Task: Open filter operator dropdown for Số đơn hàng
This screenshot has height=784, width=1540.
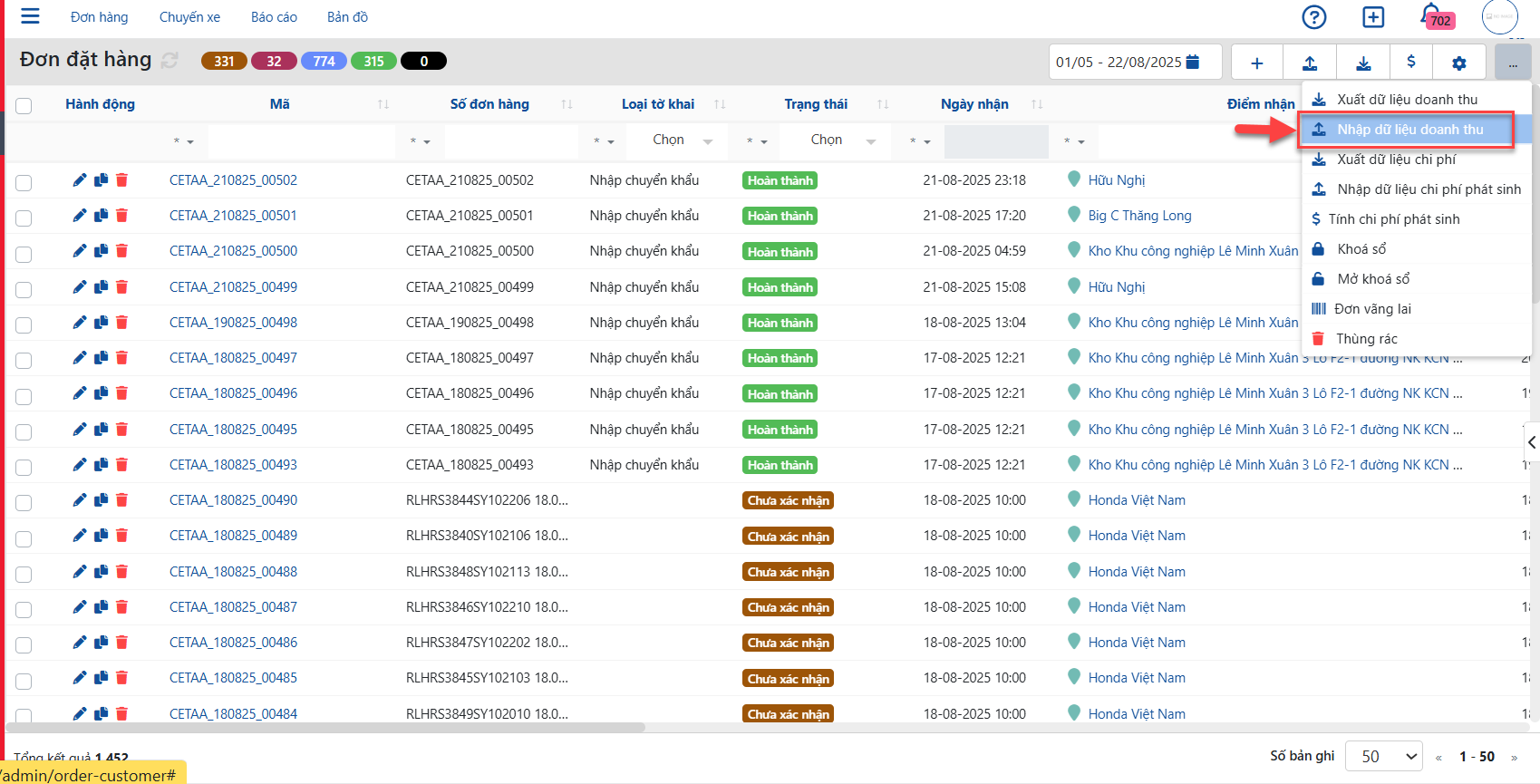Action: point(420,141)
